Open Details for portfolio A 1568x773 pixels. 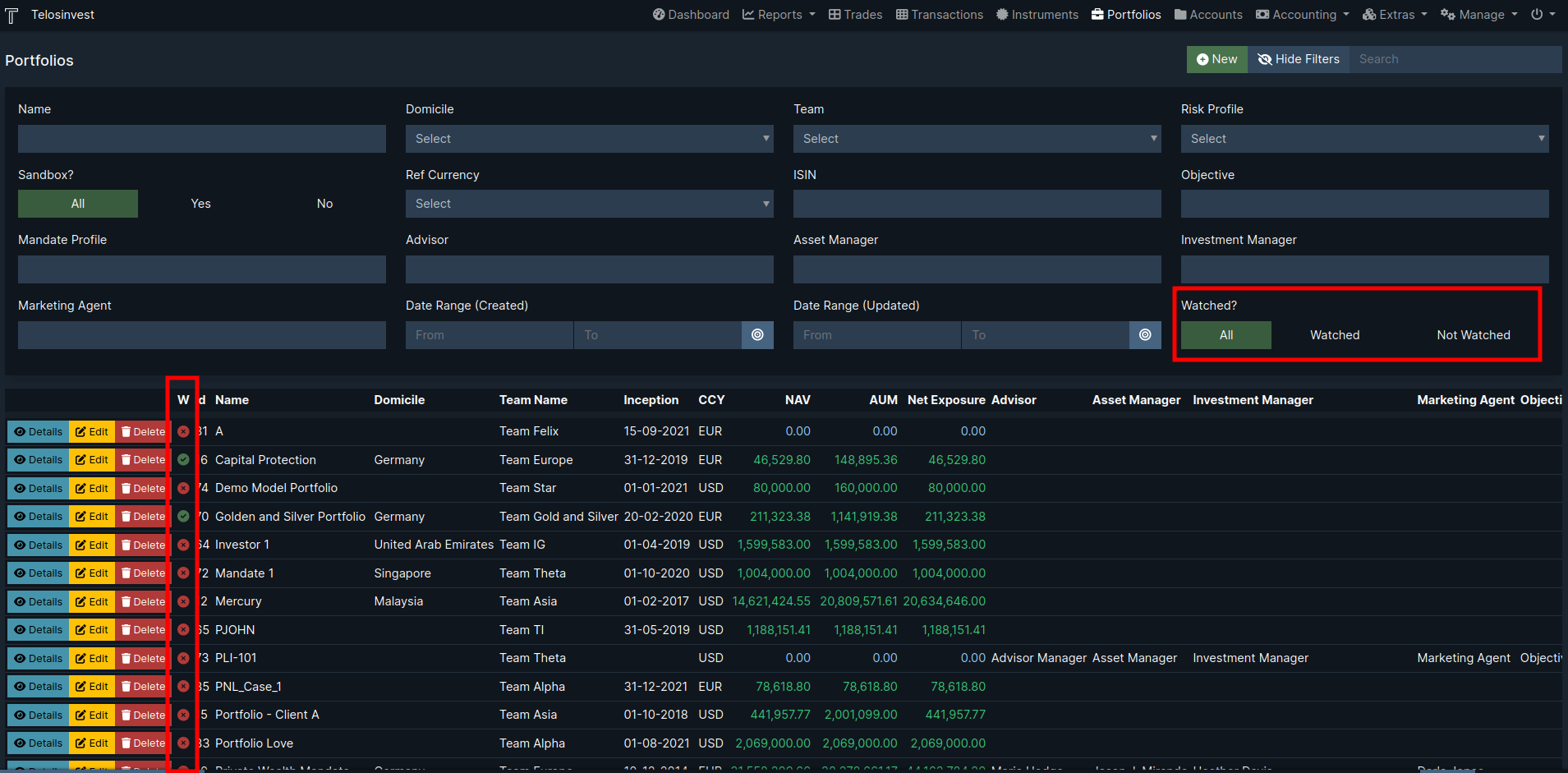(38, 432)
